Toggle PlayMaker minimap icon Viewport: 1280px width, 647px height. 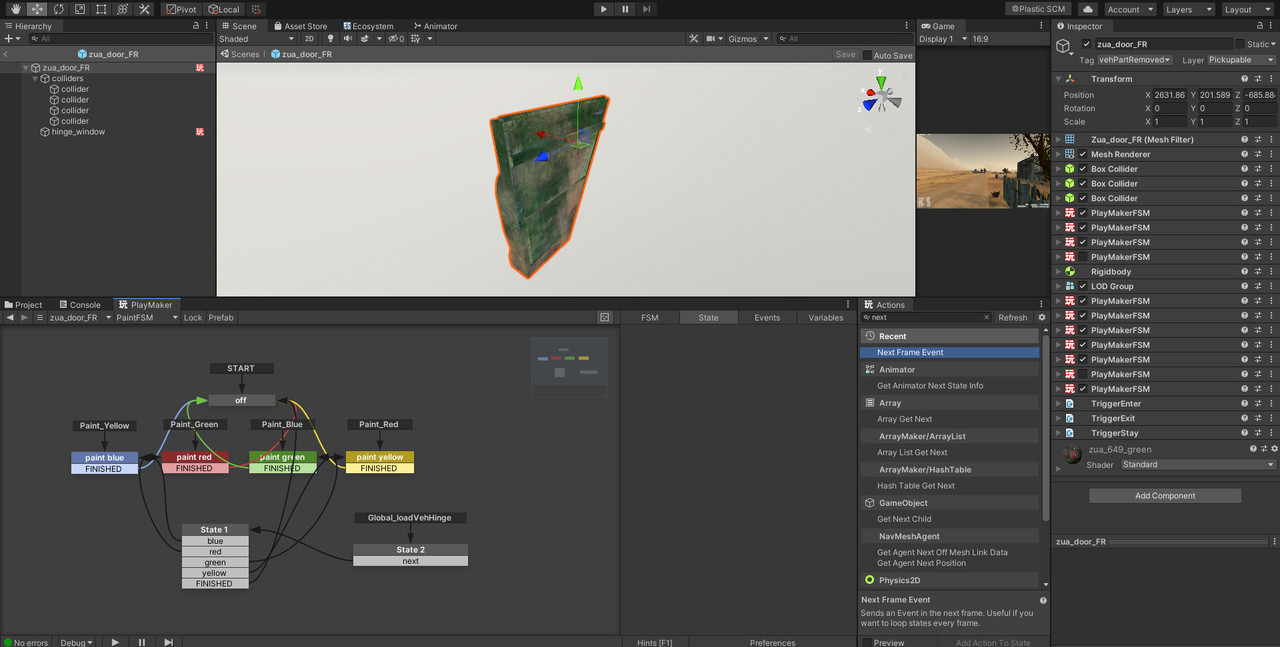click(x=605, y=317)
